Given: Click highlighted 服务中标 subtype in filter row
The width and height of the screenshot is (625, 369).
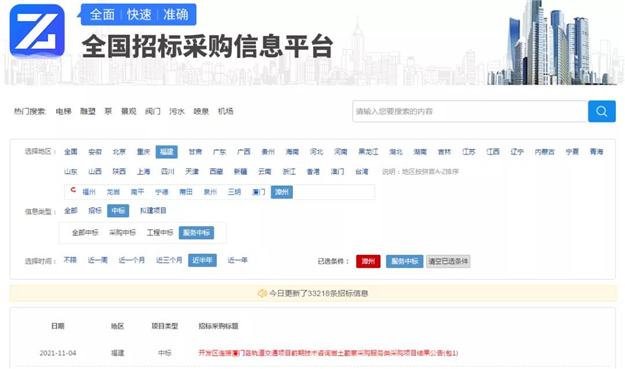Looking at the screenshot, I should pos(196,233).
